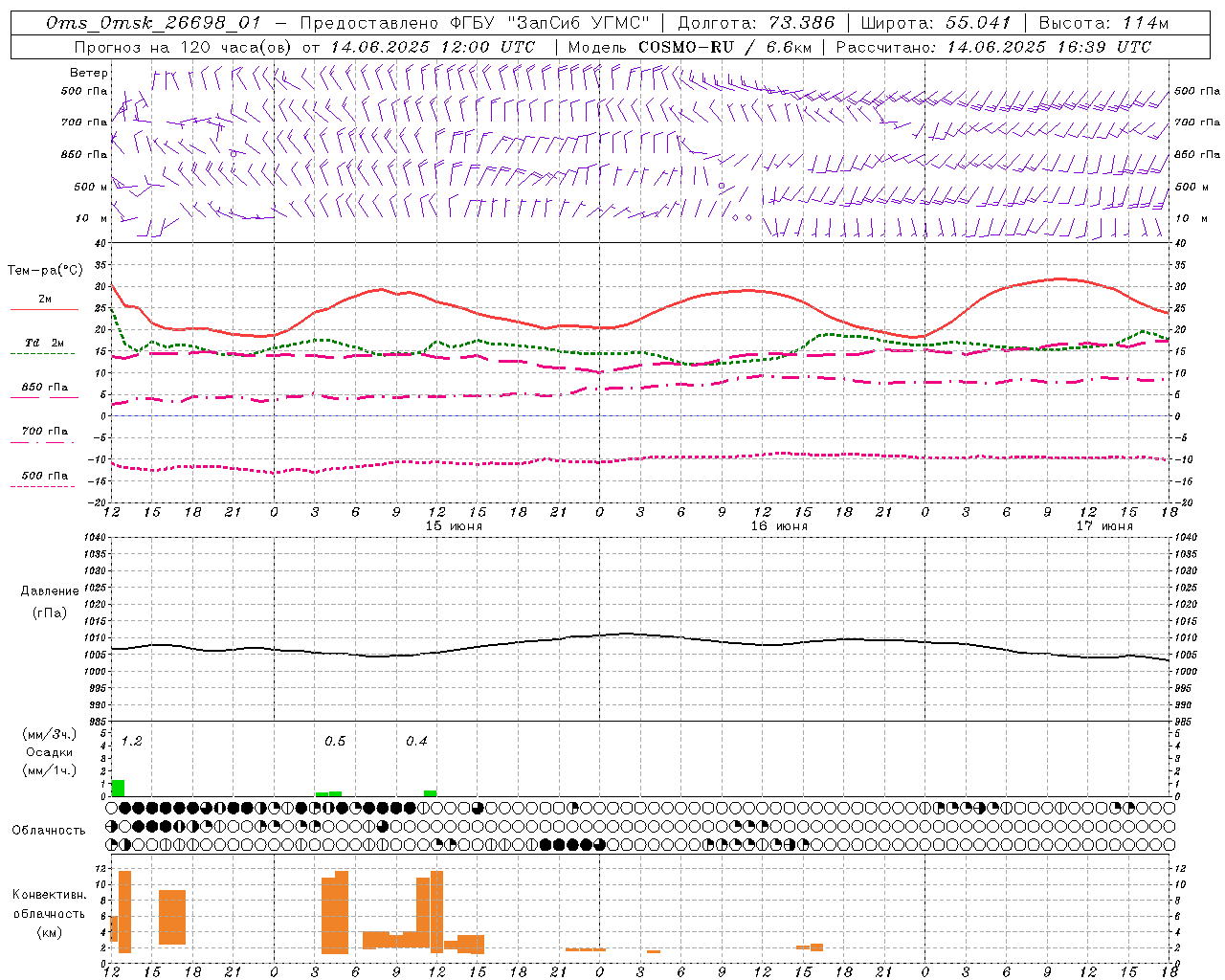
Task: Click the longitude value 'Долгота: 73.386'
Action: point(756,23)
